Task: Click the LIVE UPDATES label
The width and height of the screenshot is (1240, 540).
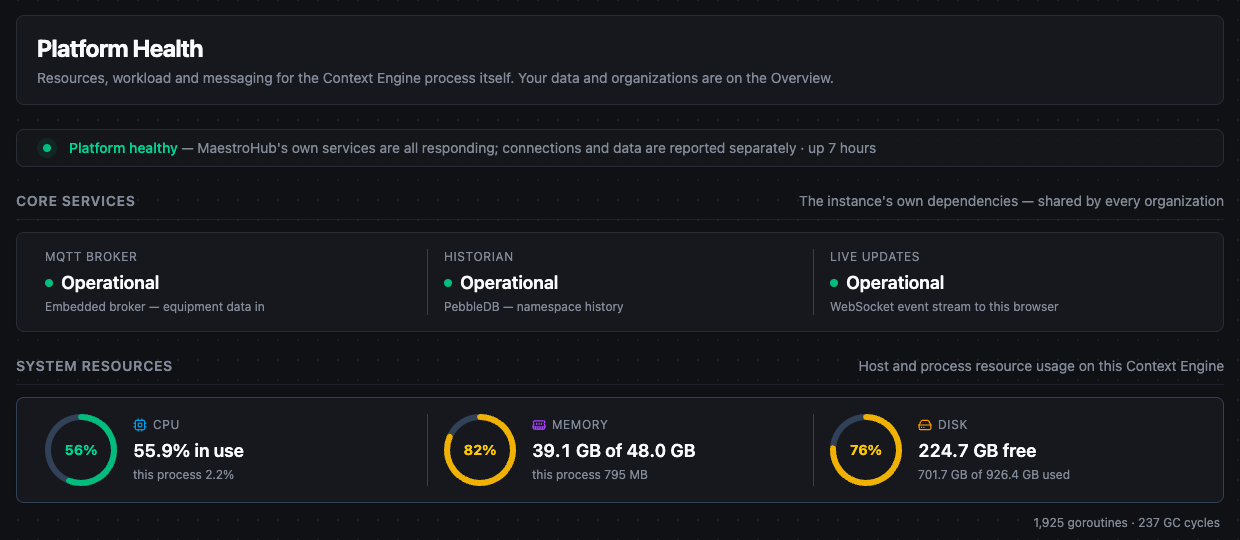Action: [875, 257]
